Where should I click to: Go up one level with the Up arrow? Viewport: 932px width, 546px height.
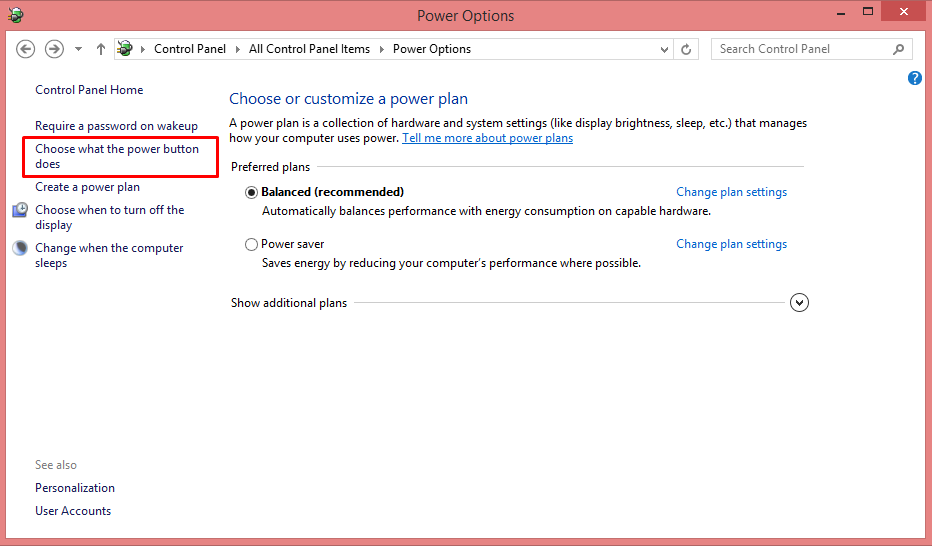[x=100, y=49]
